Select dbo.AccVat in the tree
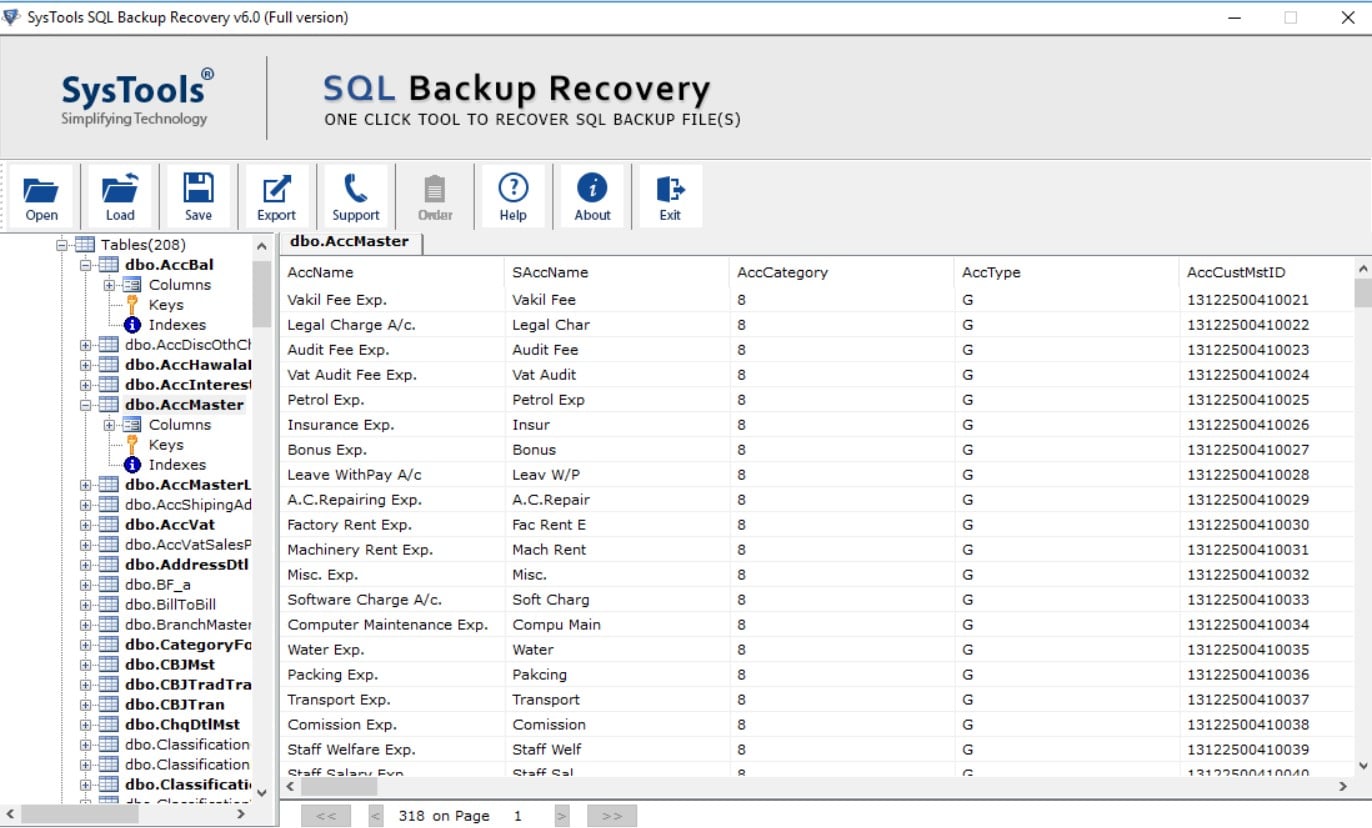Screen dimensions: 1372x828 (170, 525)
